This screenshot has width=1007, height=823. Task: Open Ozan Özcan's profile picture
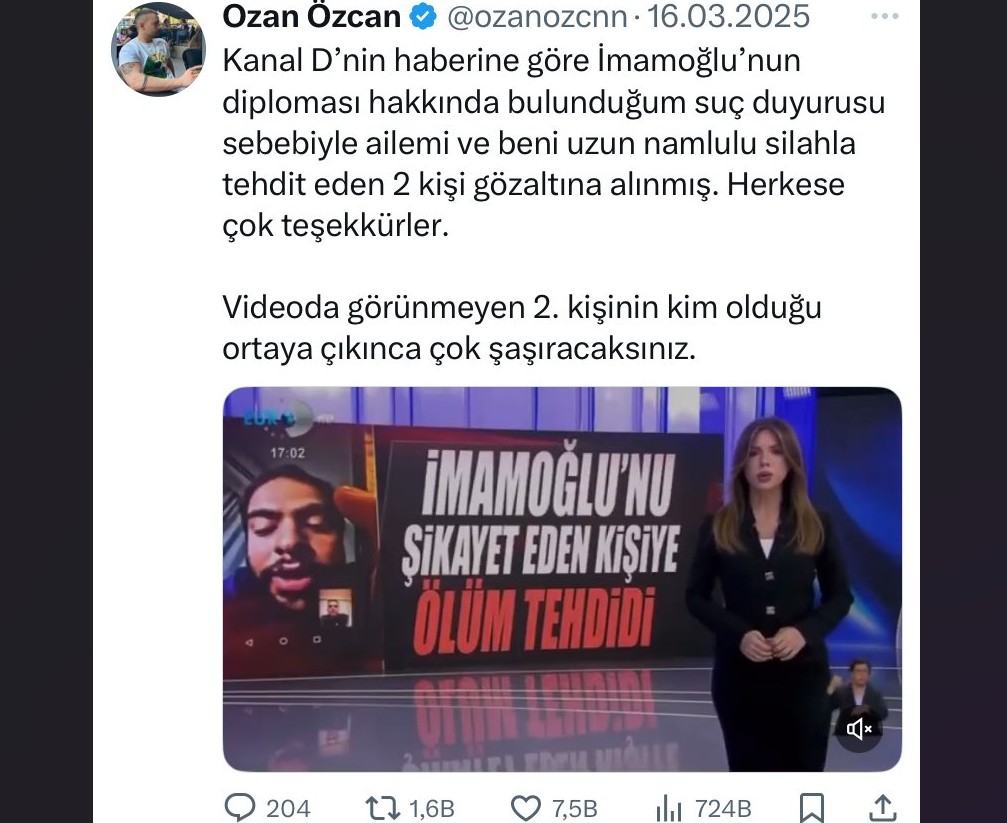pyautogui.click(x=158, y=49)
